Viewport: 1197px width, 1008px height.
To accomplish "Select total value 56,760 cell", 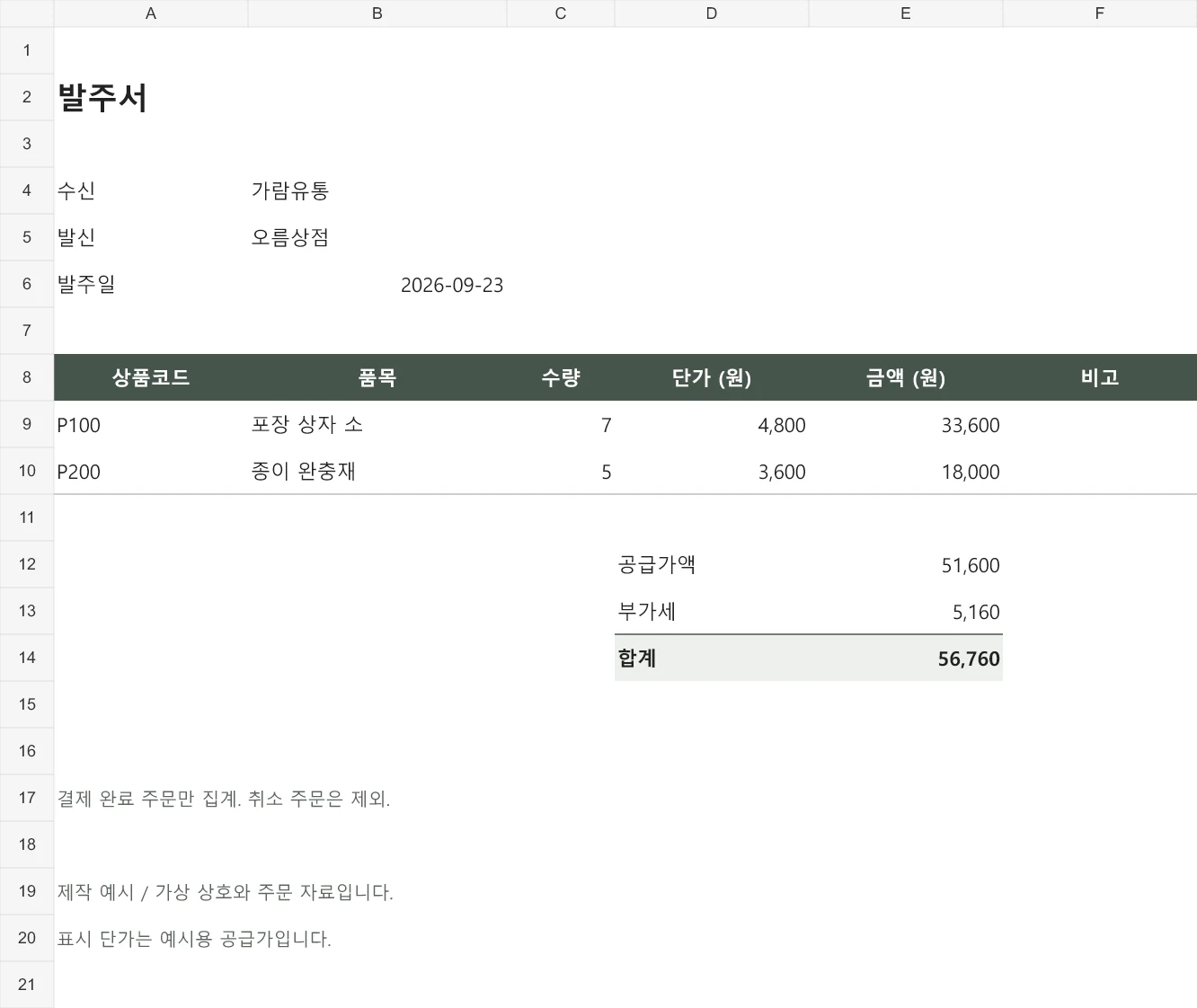I will pyautogui.click(x=906, y=658).
